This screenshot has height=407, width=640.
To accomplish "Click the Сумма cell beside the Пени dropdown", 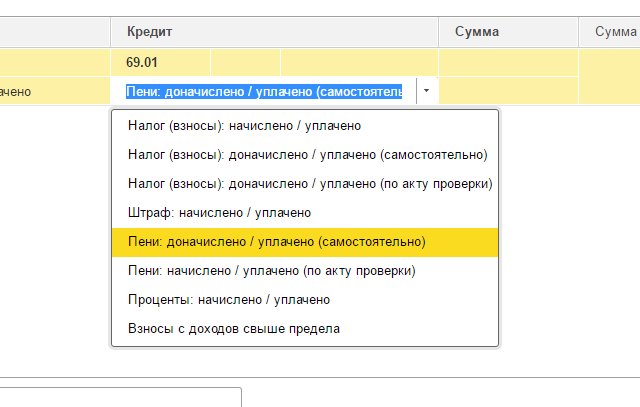I will tap(508, 91).
